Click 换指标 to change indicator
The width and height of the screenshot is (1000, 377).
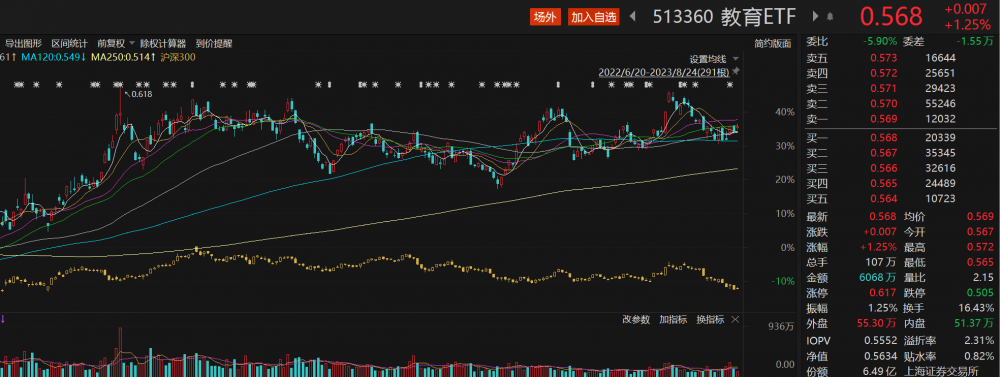710,320
